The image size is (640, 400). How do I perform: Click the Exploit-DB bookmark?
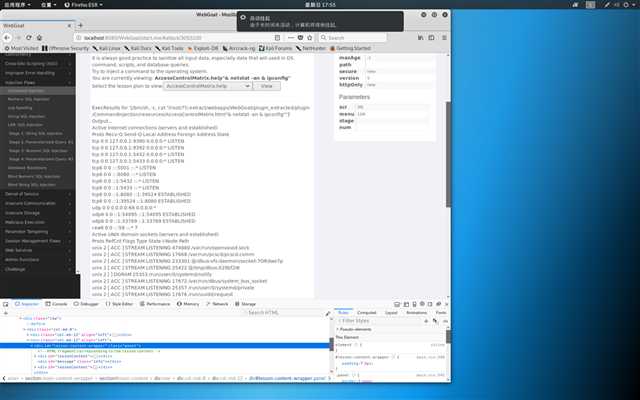203,48
